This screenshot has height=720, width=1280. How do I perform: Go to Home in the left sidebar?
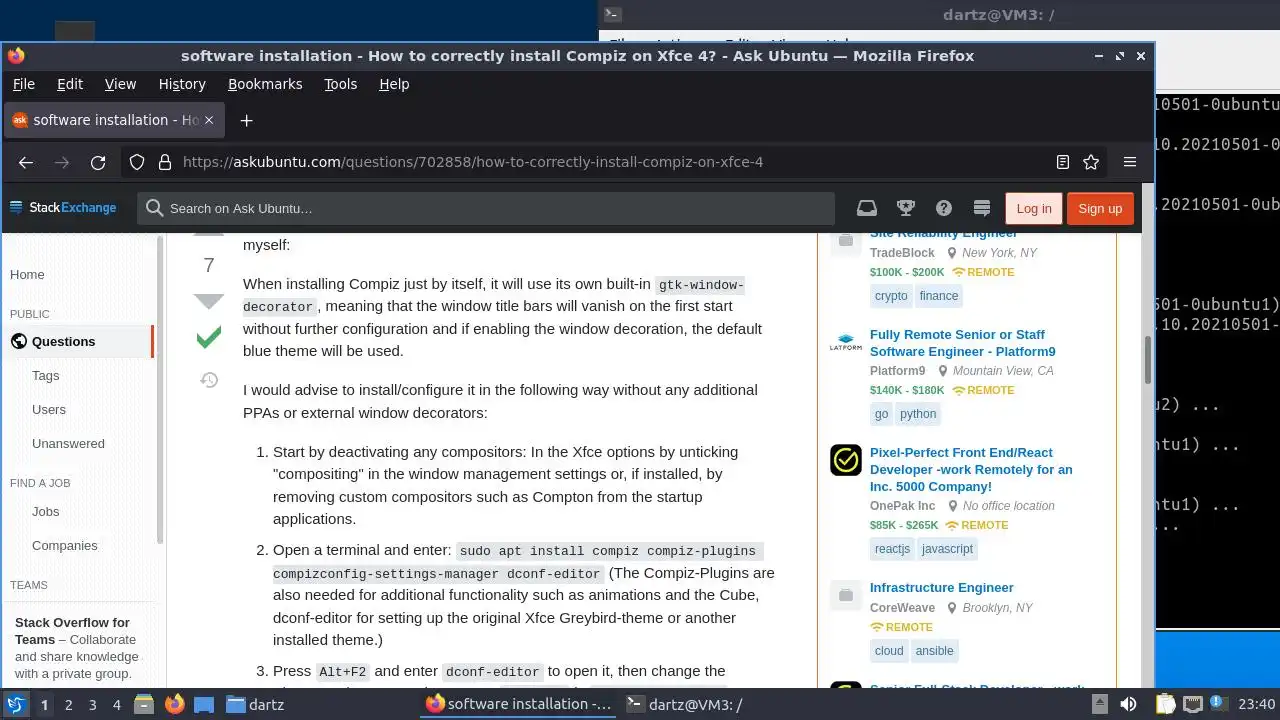[27, 274]
